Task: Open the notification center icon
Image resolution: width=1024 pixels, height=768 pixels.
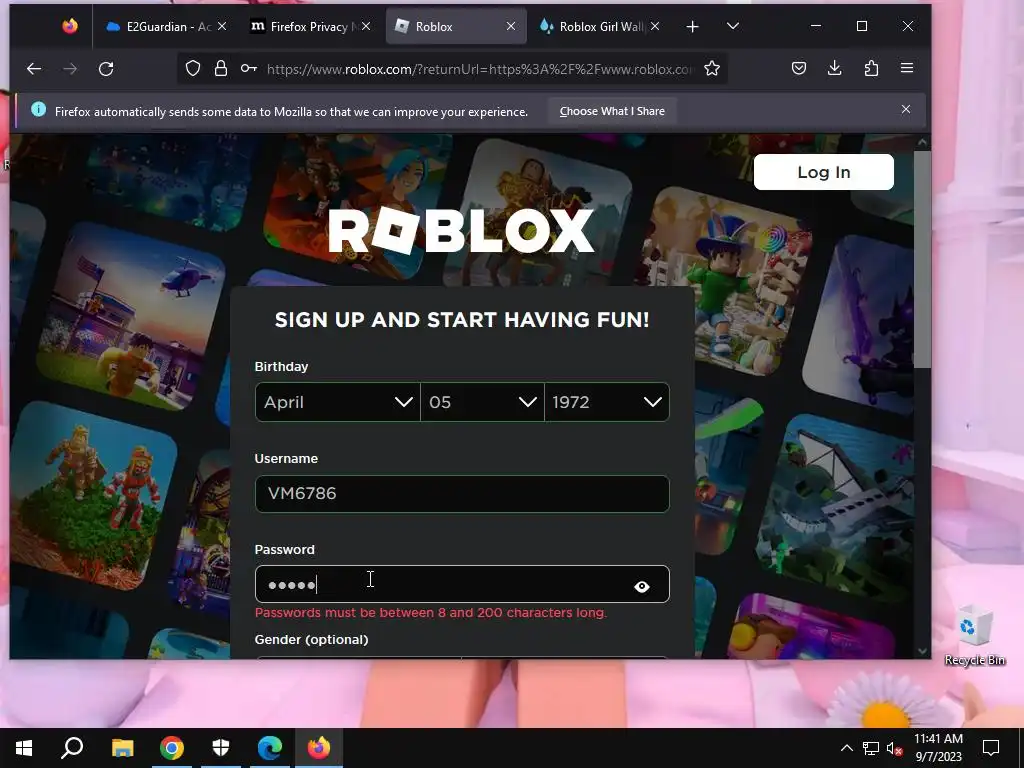Action: pyautogui.click(x=991, y=748)
